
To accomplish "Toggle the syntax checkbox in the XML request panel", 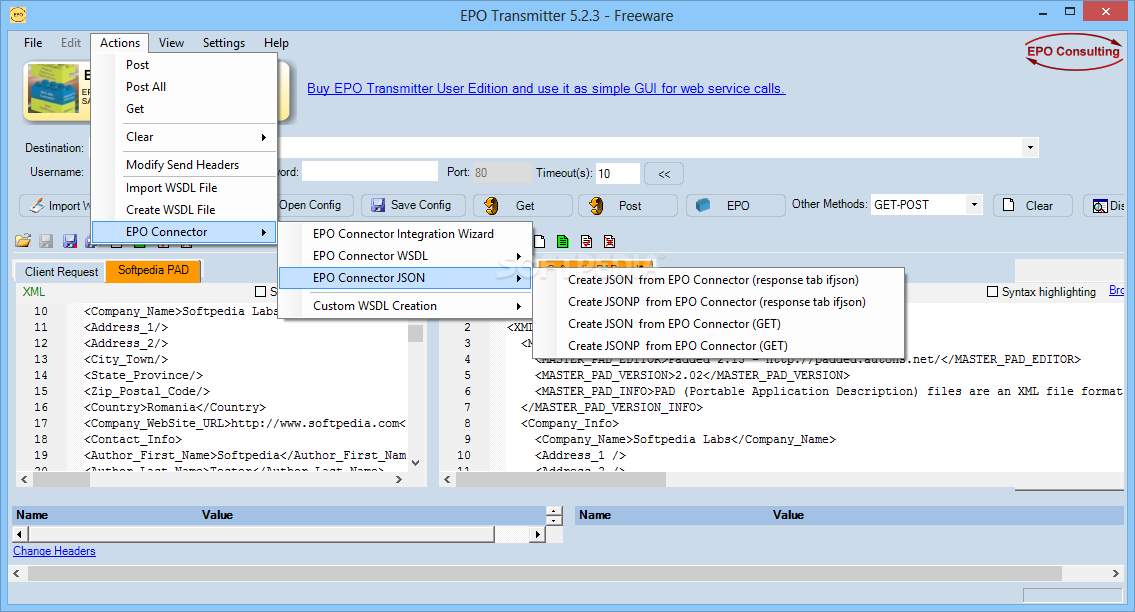I will click(261, 292).
